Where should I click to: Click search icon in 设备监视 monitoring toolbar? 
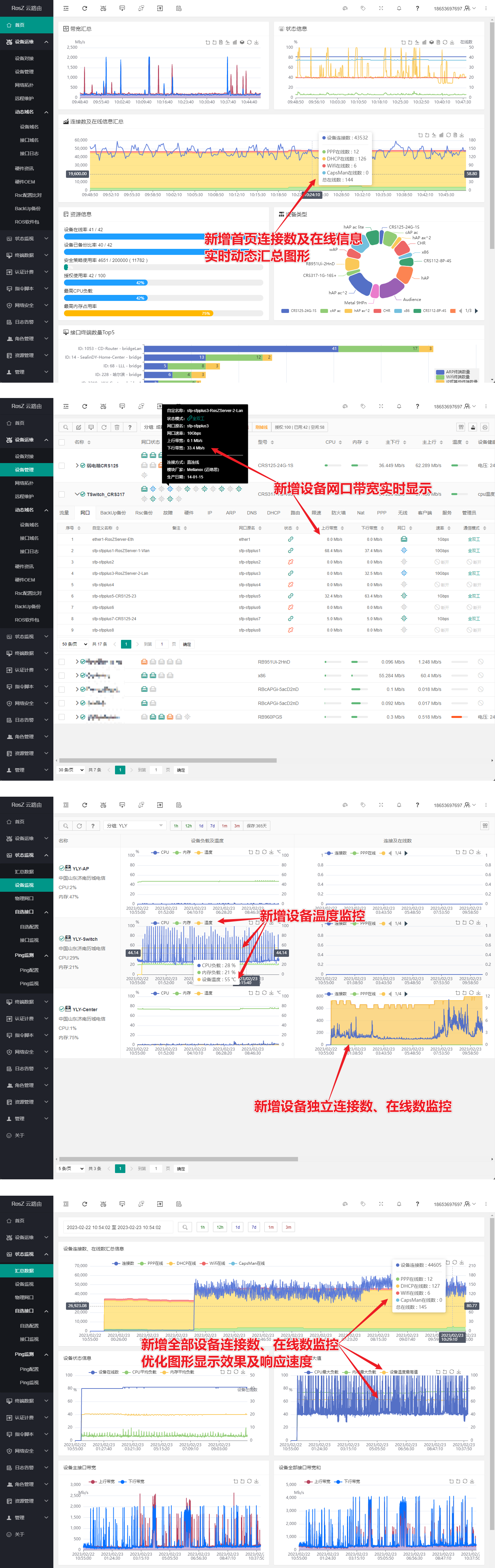click(x=66, y=826)
